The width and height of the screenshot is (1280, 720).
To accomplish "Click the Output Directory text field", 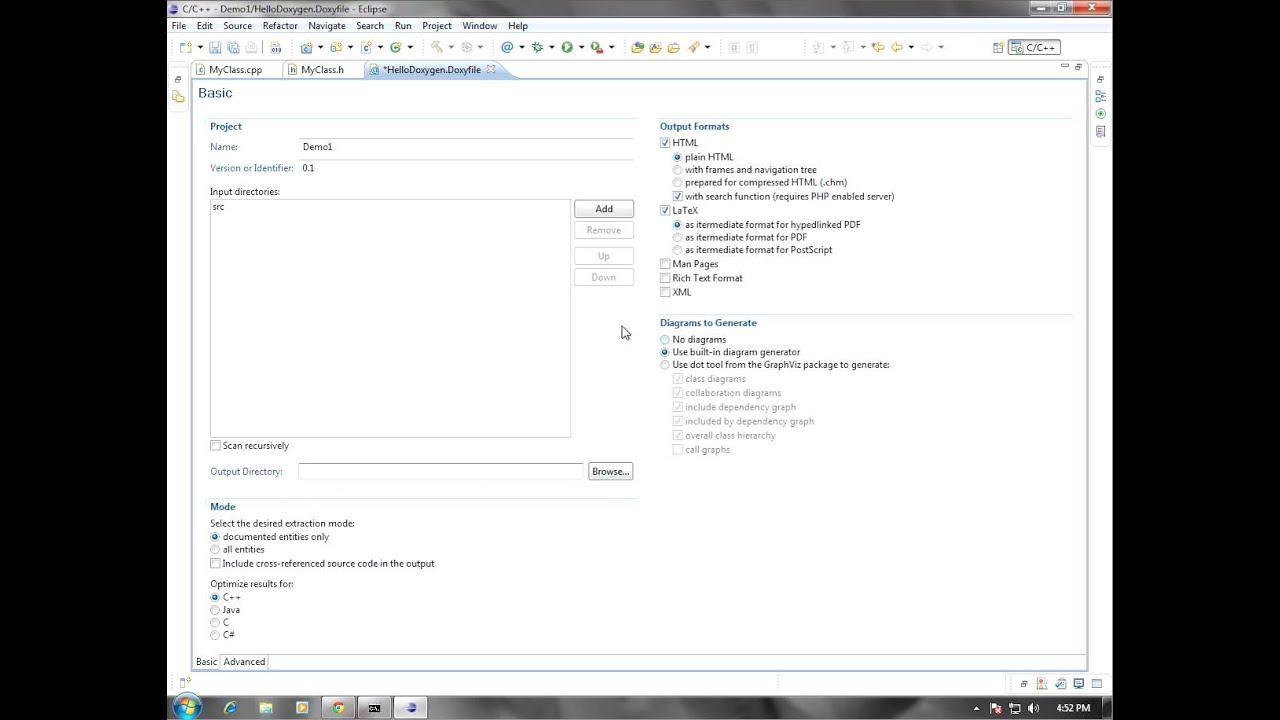I will pos(440,471).
